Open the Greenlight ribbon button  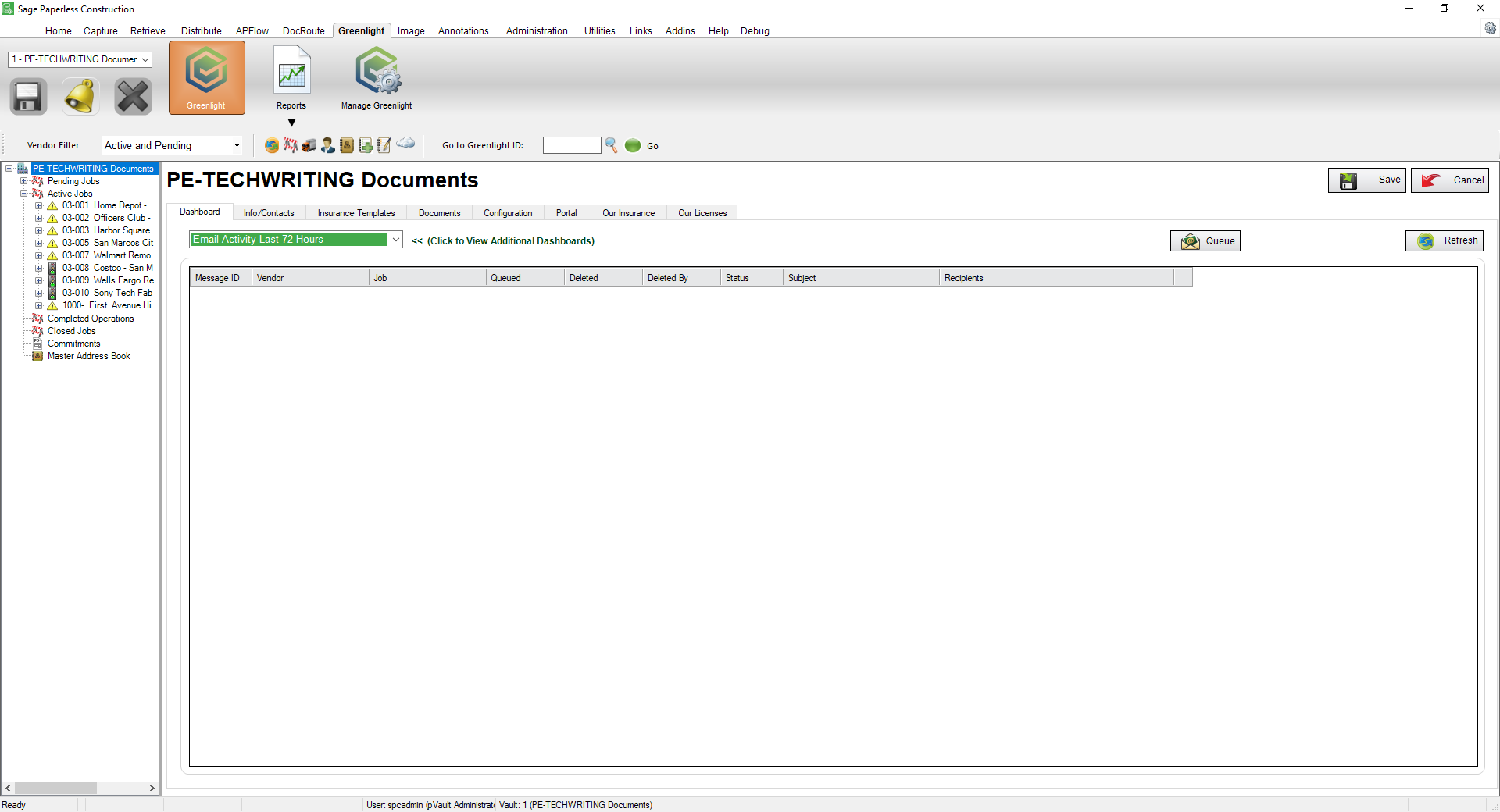pyautogui.click(x=206, y=78)
